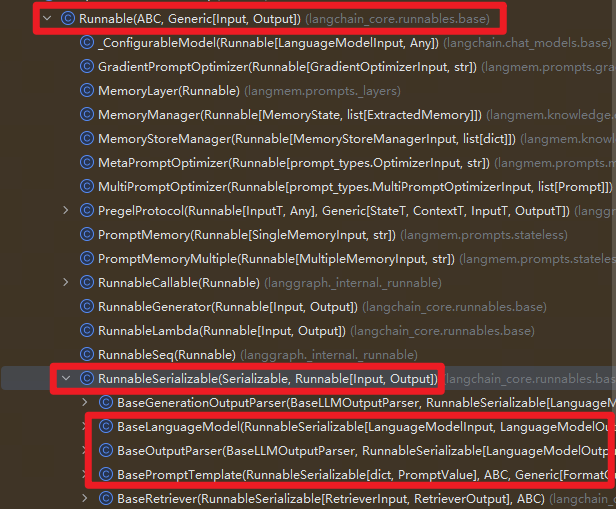Screen dimensions: 616x509
Task: Click the class icon beside RunnableLambda
Action: click(87, 330)
